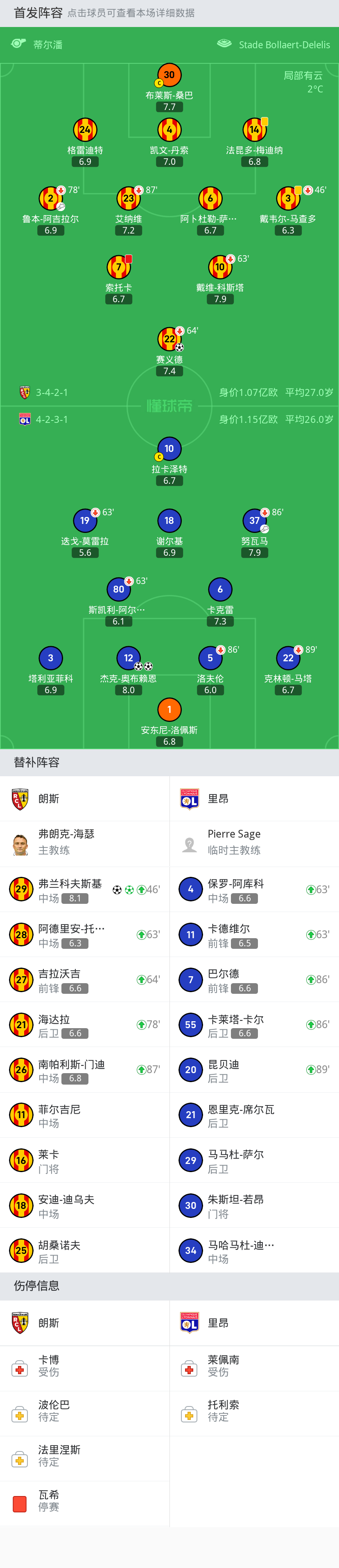Select 安东尼-洛佩斯 number 1 goalkeeper badge

click(x=169, y=710)
